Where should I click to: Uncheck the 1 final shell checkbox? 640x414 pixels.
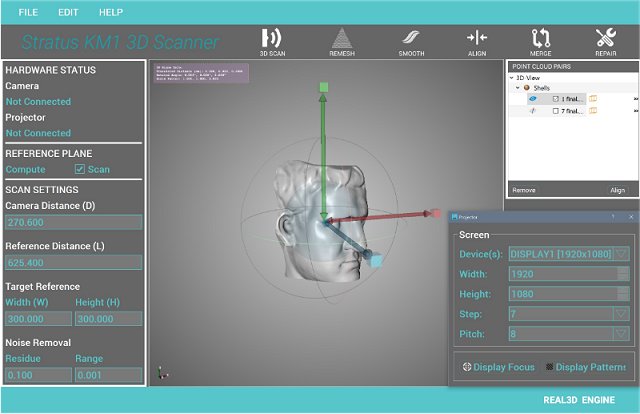556,99
